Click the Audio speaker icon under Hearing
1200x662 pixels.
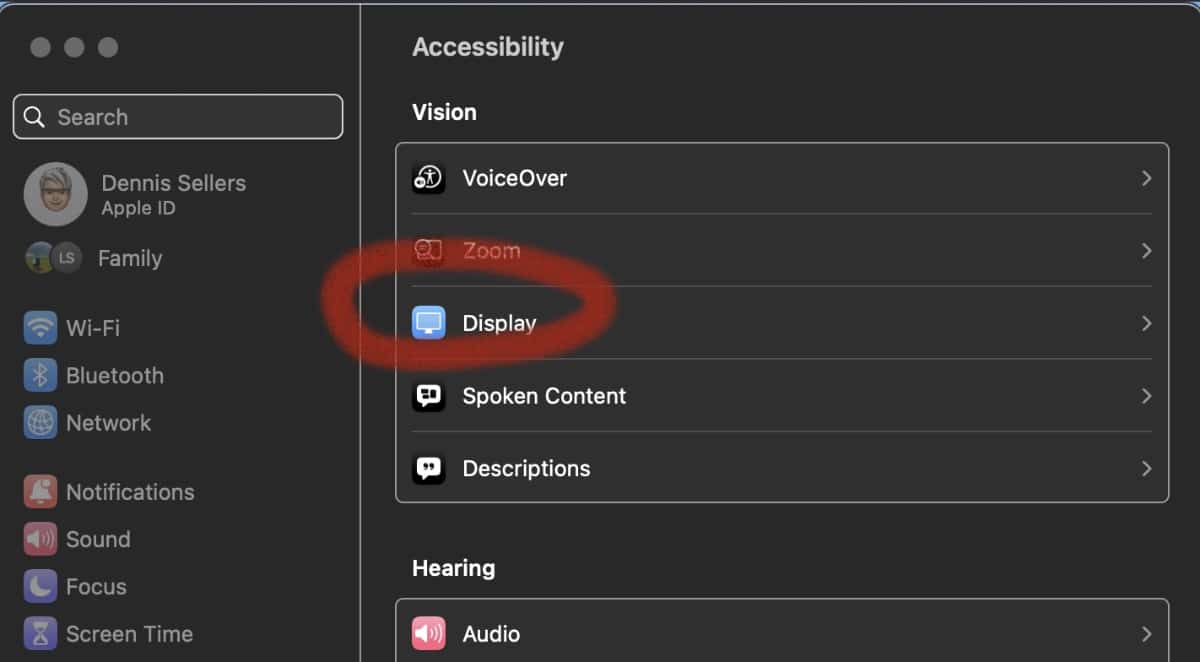[429, 634]
